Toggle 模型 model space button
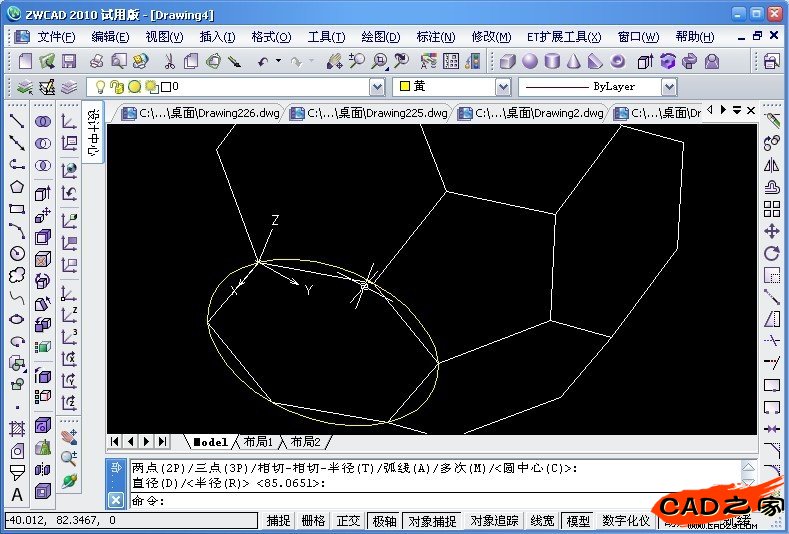The height and width of the screenshot is (534, 789). [578, 521]
